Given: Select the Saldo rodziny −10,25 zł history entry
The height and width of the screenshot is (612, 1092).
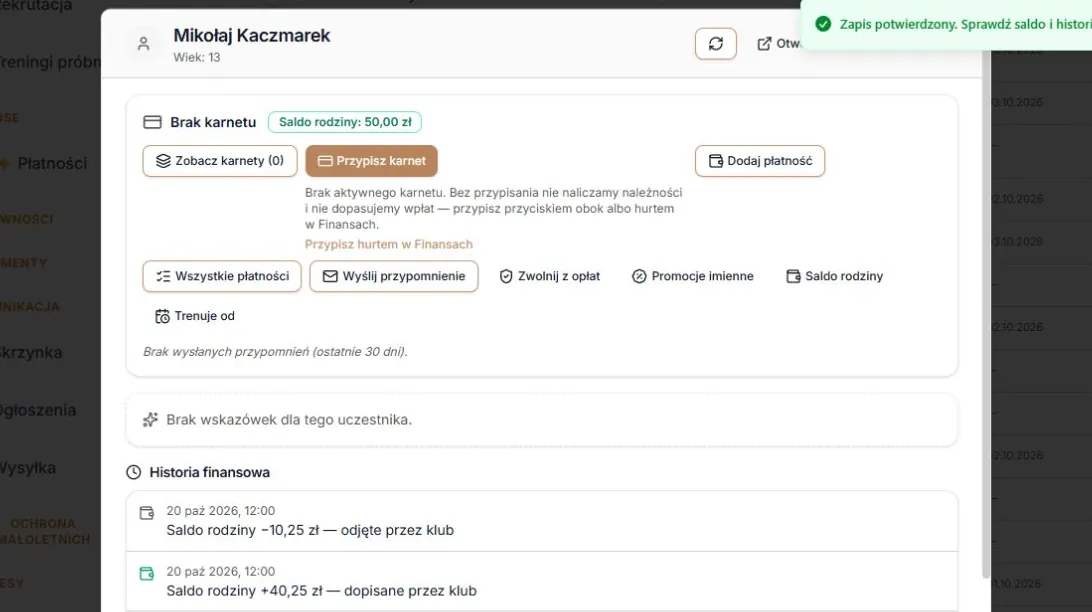Looking at the screenshot, I should click(542, 521).
